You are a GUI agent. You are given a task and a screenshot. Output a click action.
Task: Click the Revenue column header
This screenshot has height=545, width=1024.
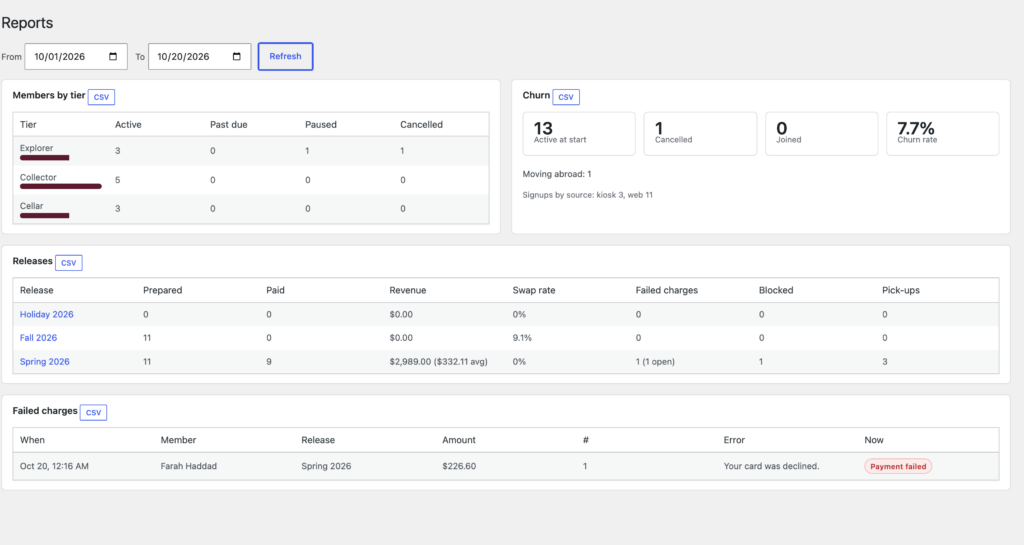pos(408,290)
